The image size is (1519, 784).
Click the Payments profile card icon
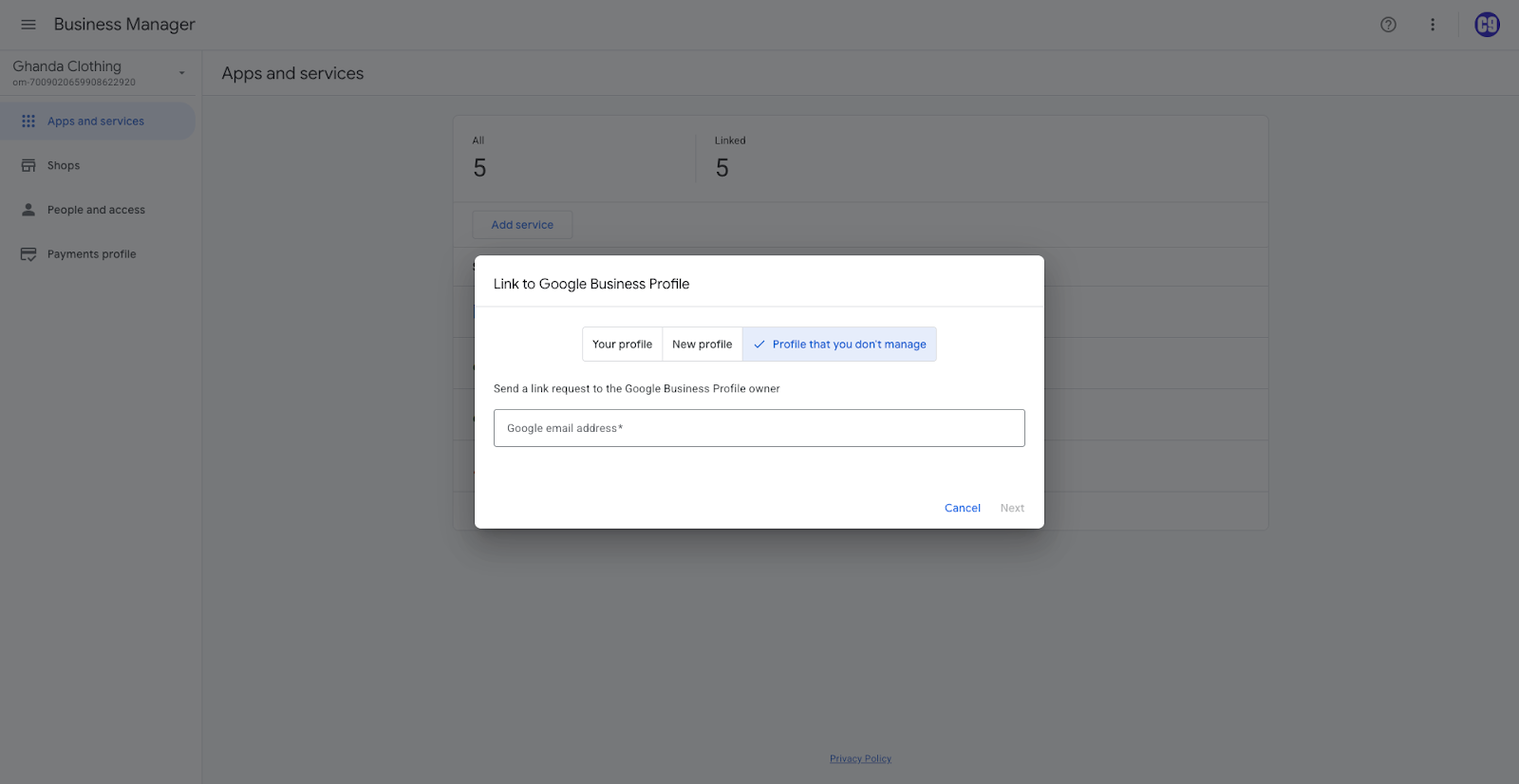point(28,254)
